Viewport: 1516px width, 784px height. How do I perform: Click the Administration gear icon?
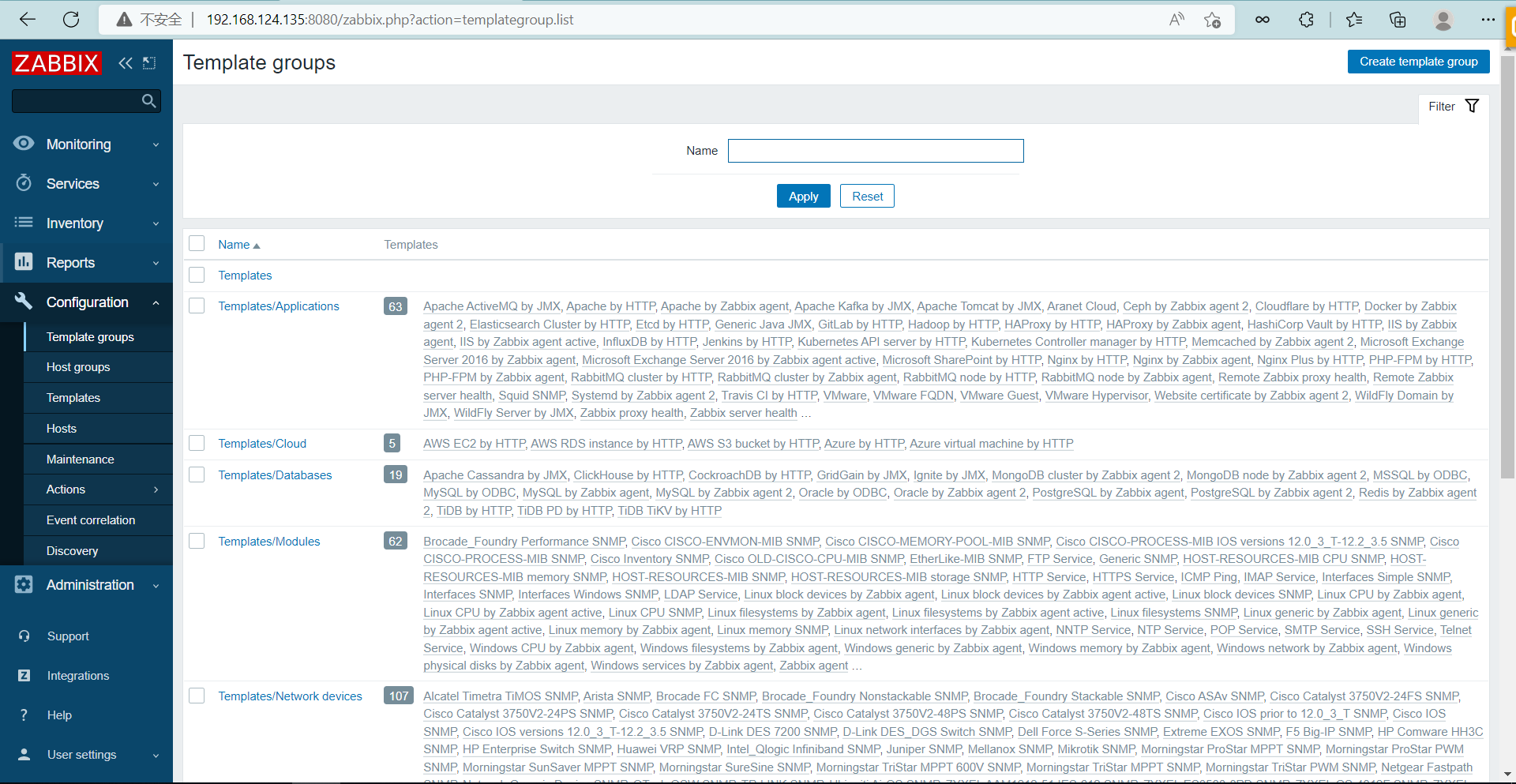click(24, 584)
